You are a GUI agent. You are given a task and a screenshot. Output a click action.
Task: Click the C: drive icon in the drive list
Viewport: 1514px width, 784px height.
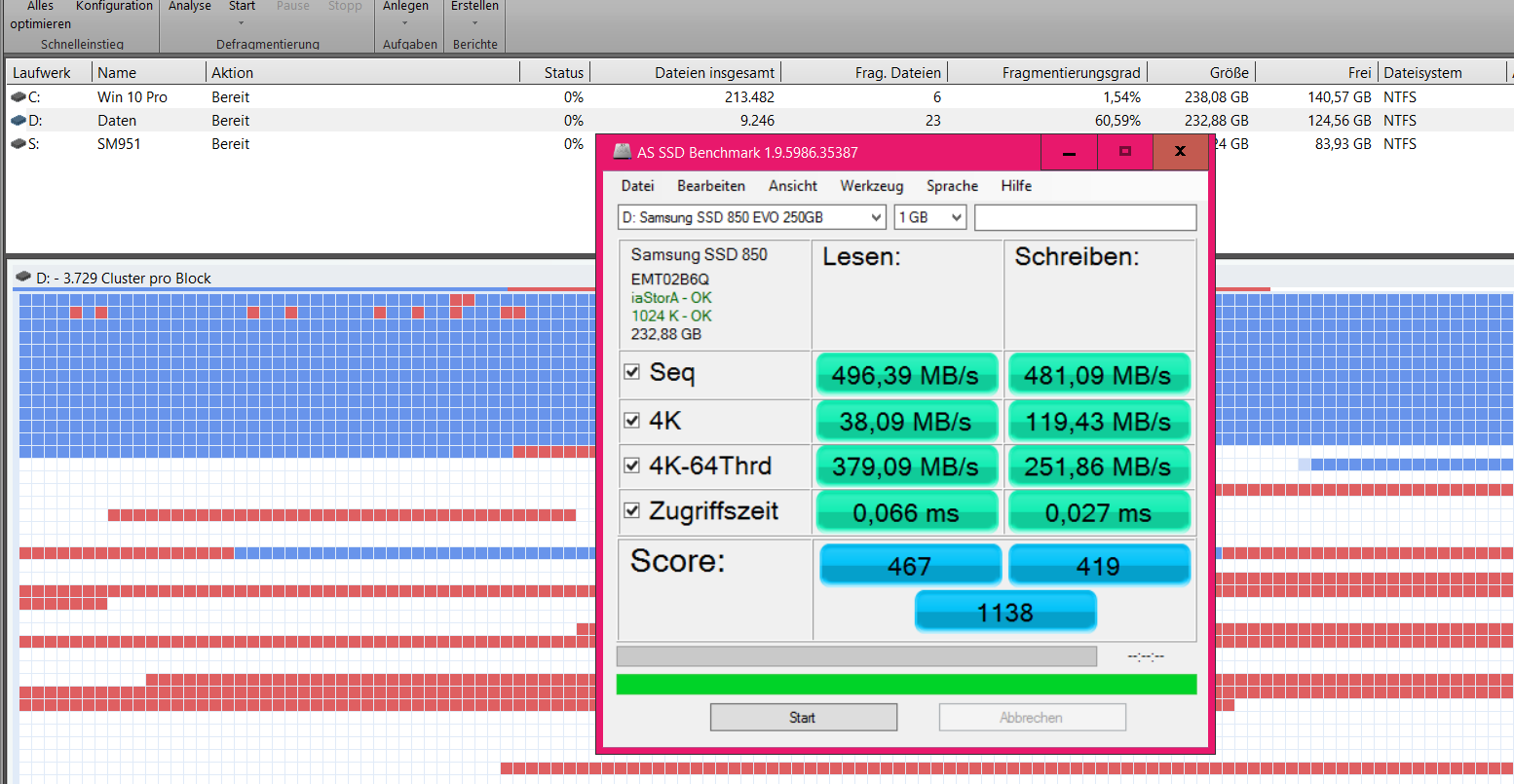click(19, 97)
